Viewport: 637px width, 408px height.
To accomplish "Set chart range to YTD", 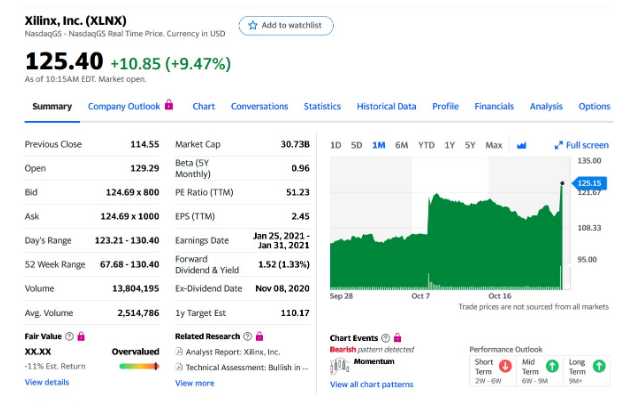I will [x=426, y=145].
